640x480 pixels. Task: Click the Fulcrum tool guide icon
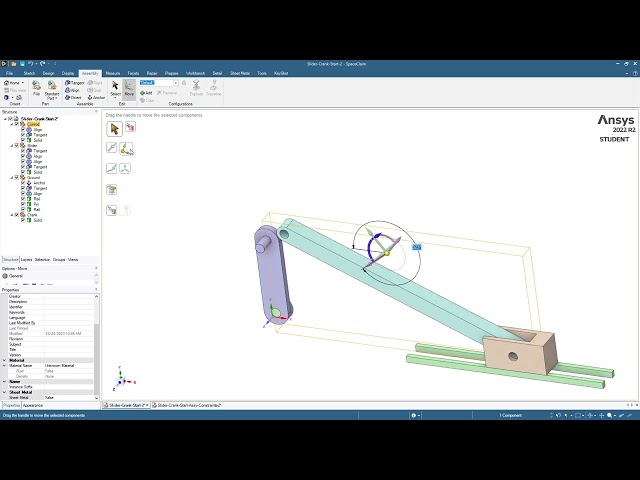111,189
